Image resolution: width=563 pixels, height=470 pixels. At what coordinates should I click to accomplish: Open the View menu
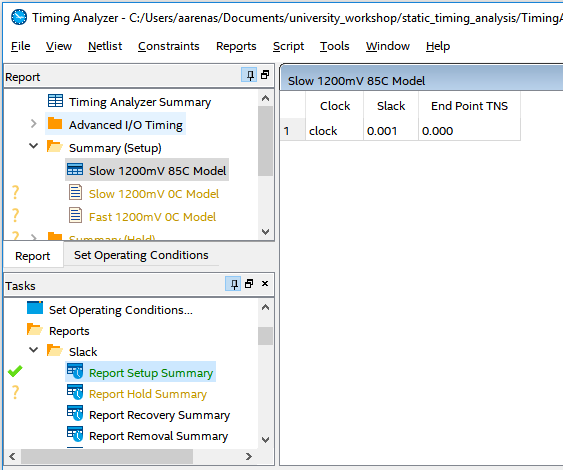coord(59,46)
